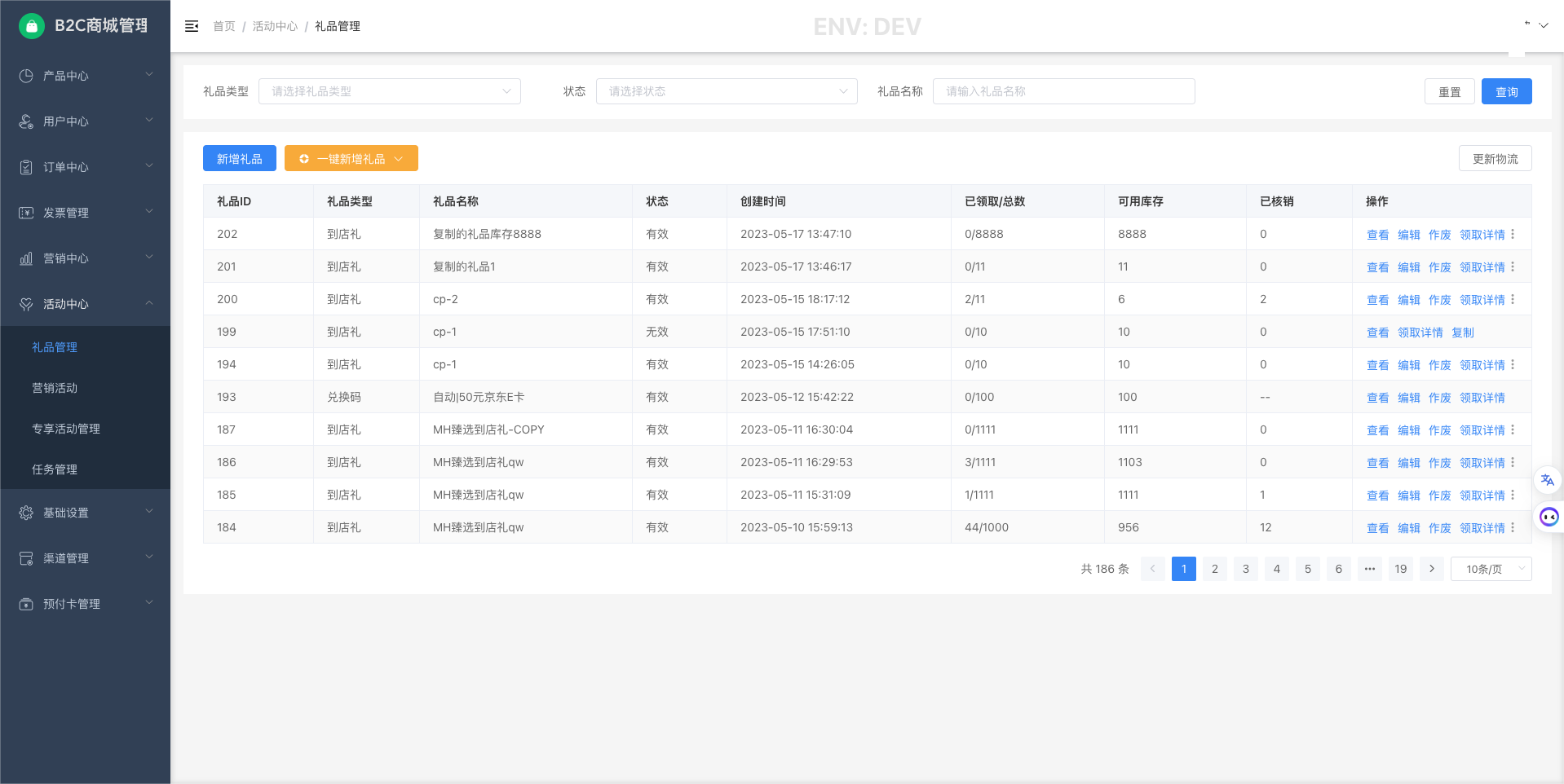Go to page 2
The width and height of the screenshot is (1564, 784).
click(1215, 569)
